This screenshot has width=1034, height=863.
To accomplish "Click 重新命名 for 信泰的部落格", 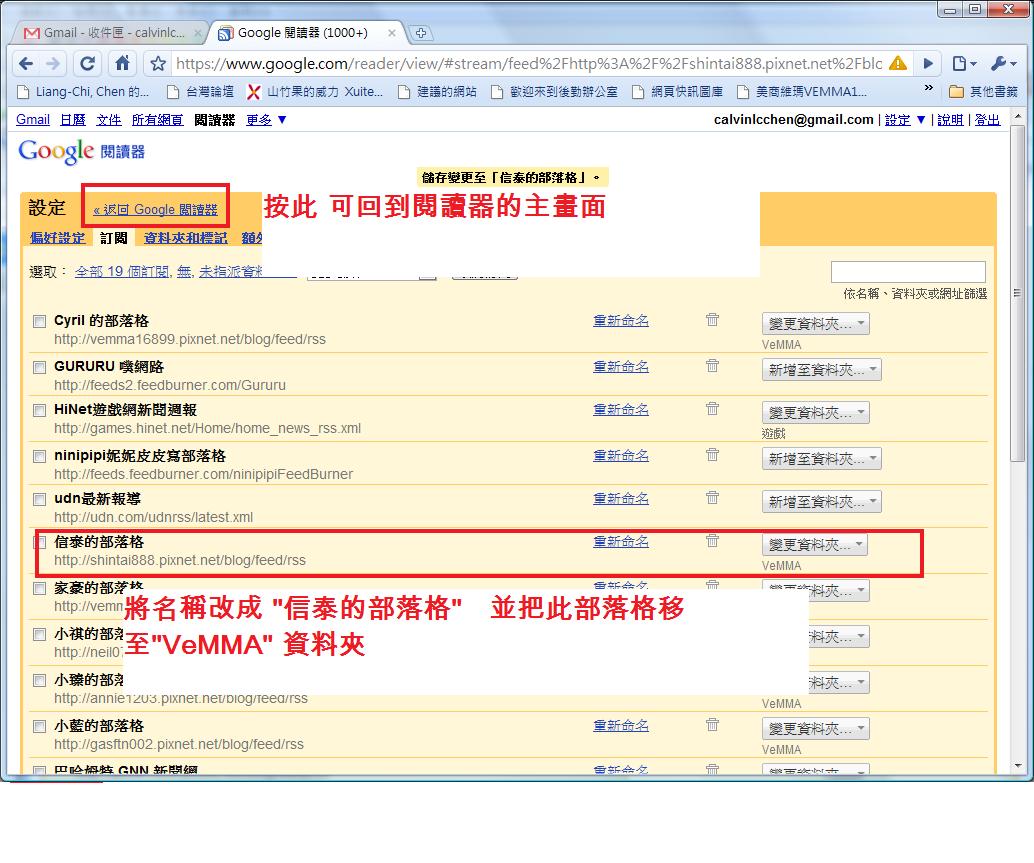I will [621, 541].
